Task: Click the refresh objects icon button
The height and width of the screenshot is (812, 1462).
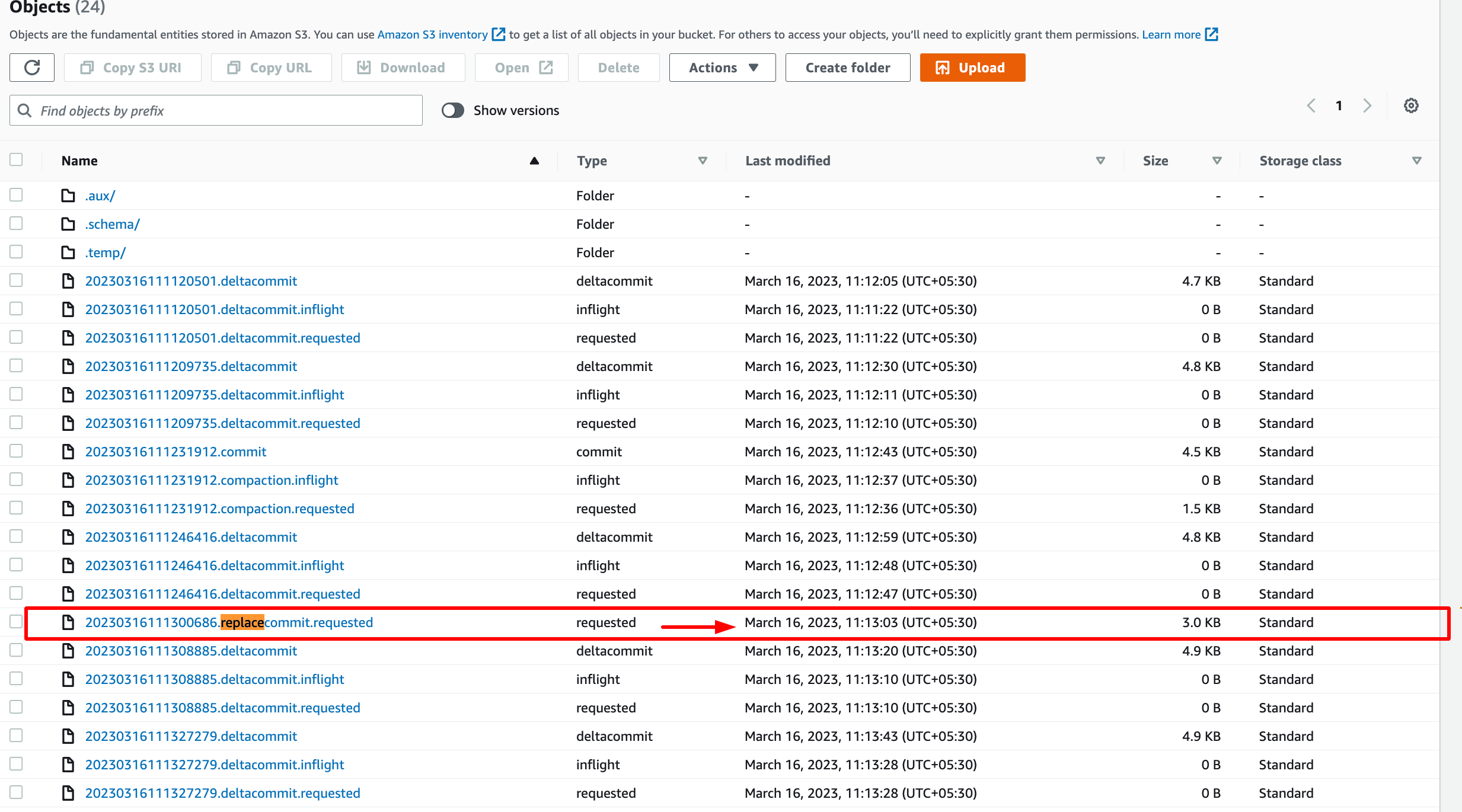Action: (32, 68)
